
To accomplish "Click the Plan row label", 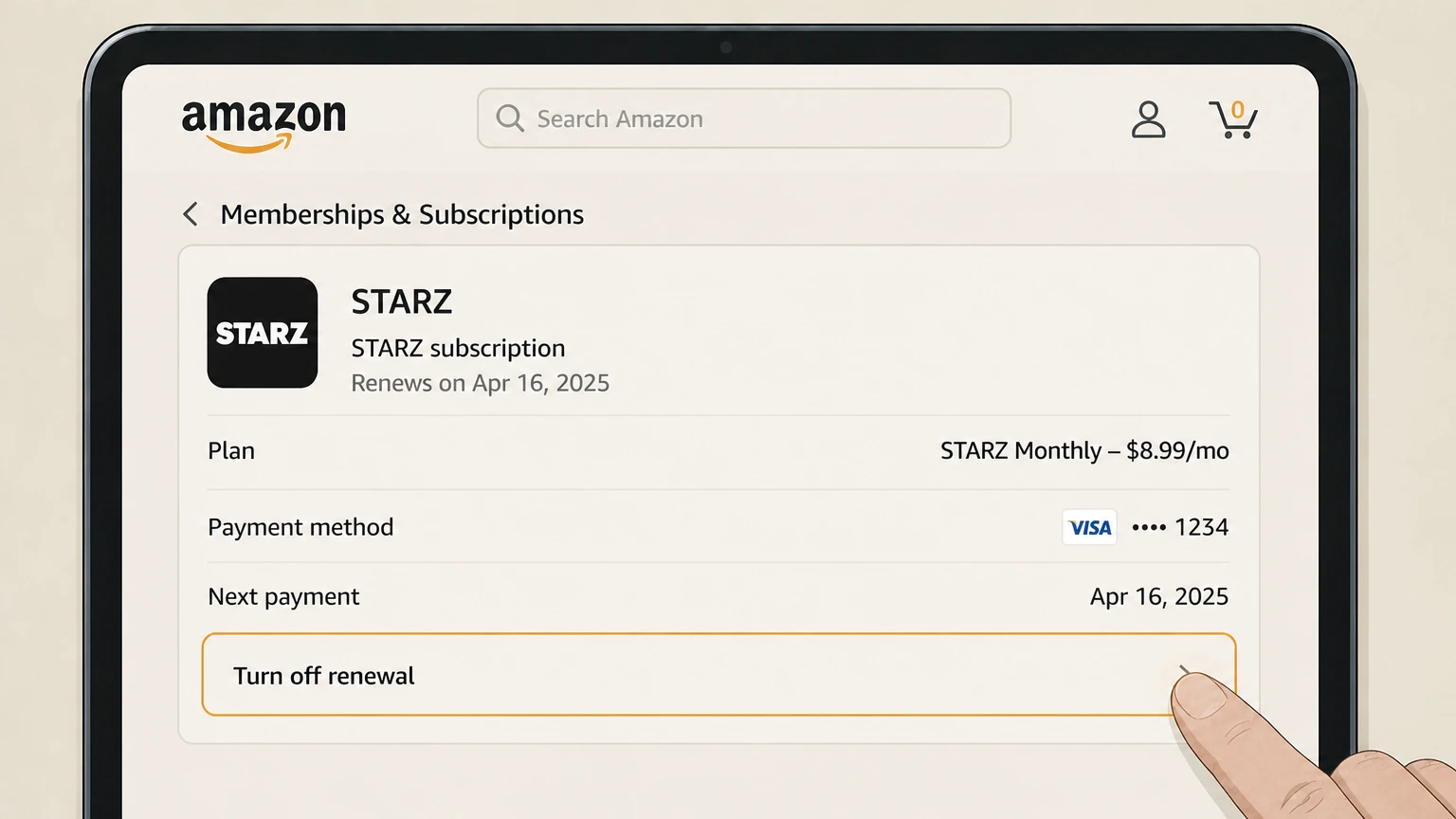I will (231, 450).
